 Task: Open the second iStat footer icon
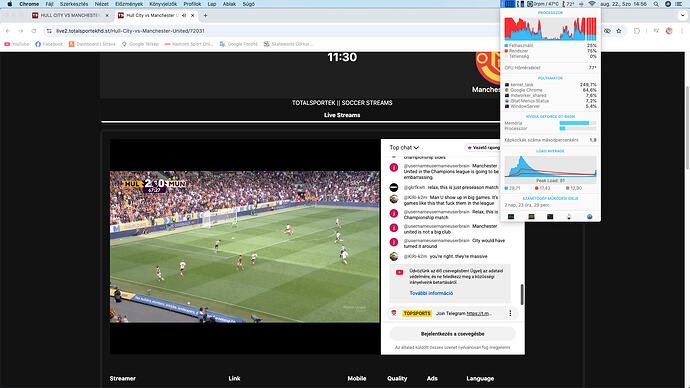[531, 216]
